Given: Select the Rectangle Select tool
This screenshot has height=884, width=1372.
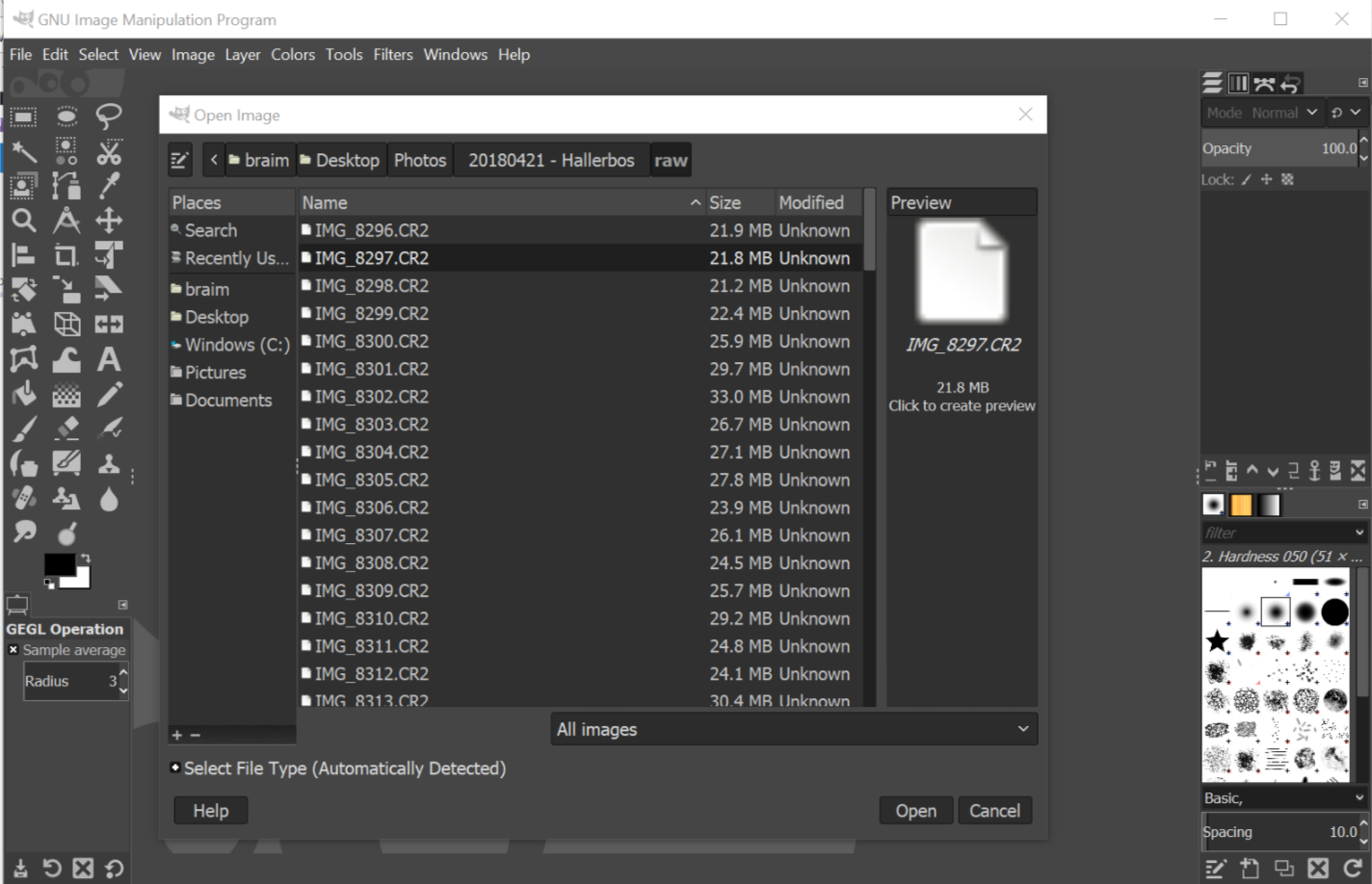Looking at the screenshot, I should (x=23, y=117).
